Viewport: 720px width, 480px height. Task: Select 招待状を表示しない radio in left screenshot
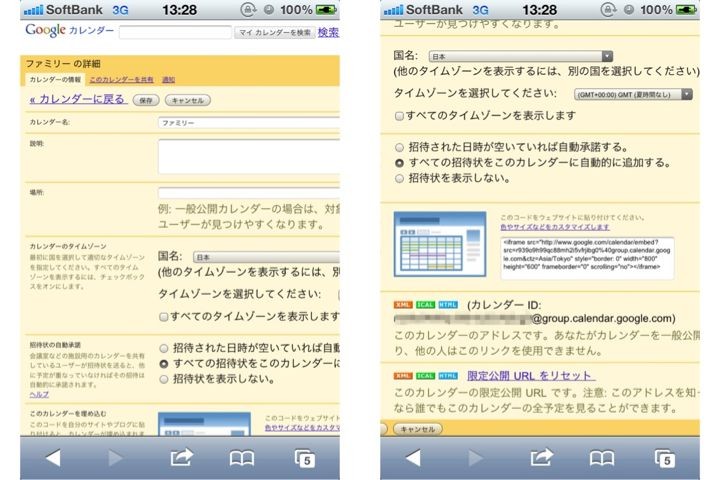click(163, 379)
